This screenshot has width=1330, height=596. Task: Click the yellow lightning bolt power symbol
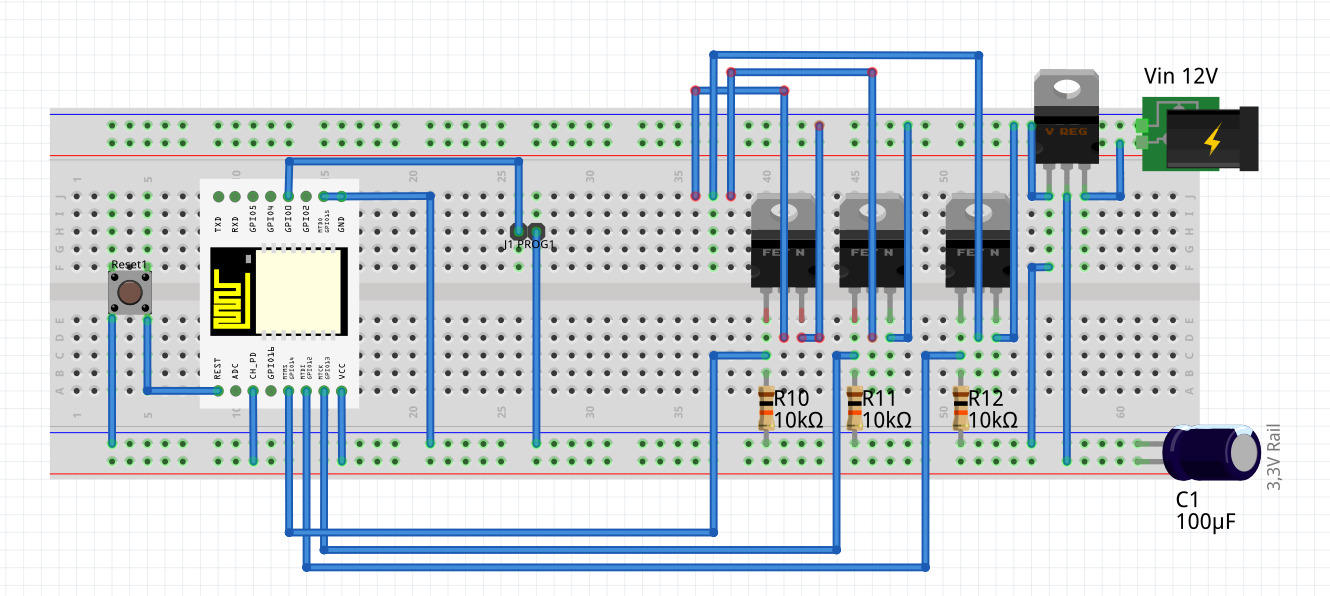click(1212, 140)
